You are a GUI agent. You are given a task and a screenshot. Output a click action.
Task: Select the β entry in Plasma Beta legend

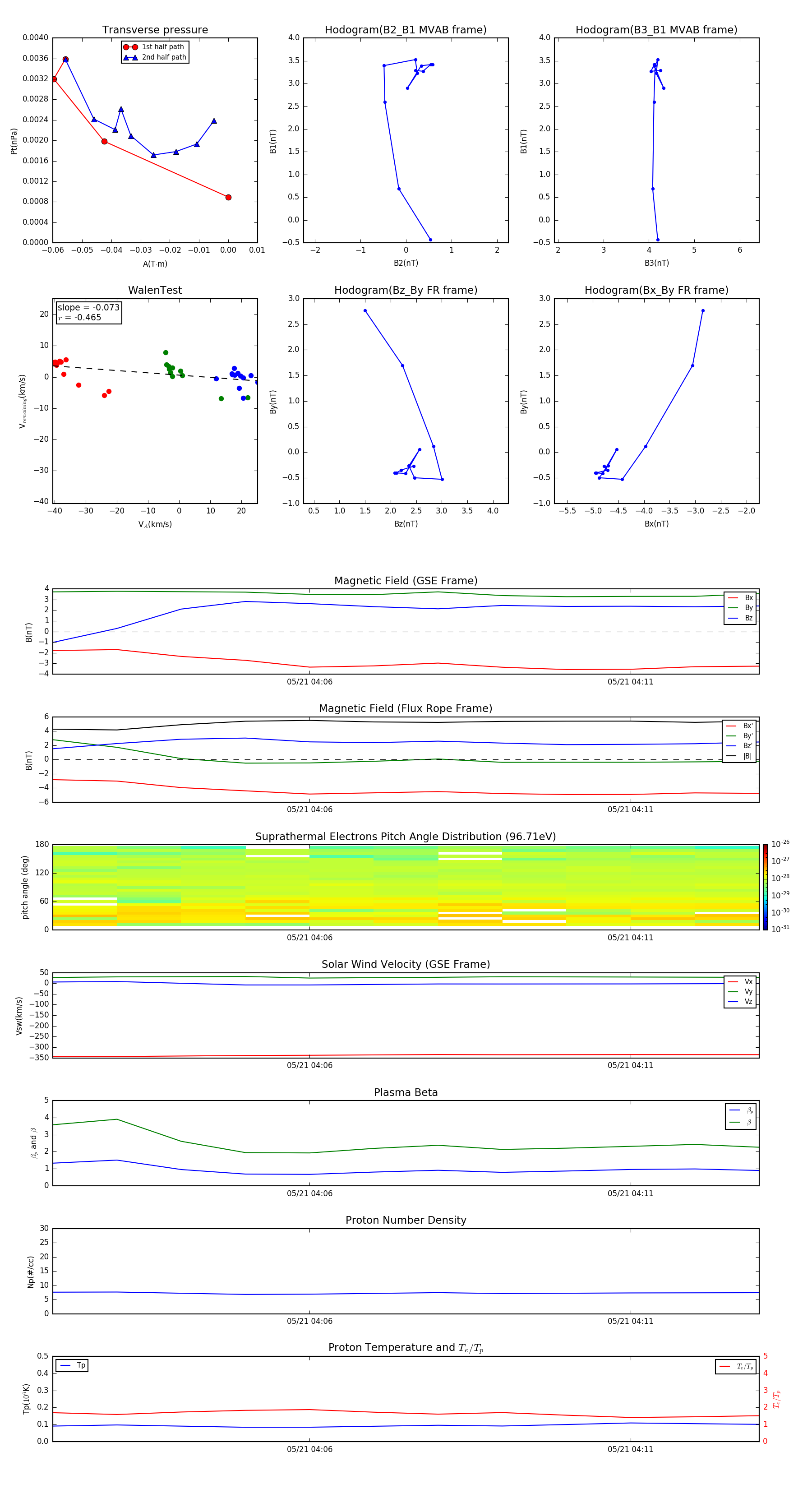[x=741, y=1123]
